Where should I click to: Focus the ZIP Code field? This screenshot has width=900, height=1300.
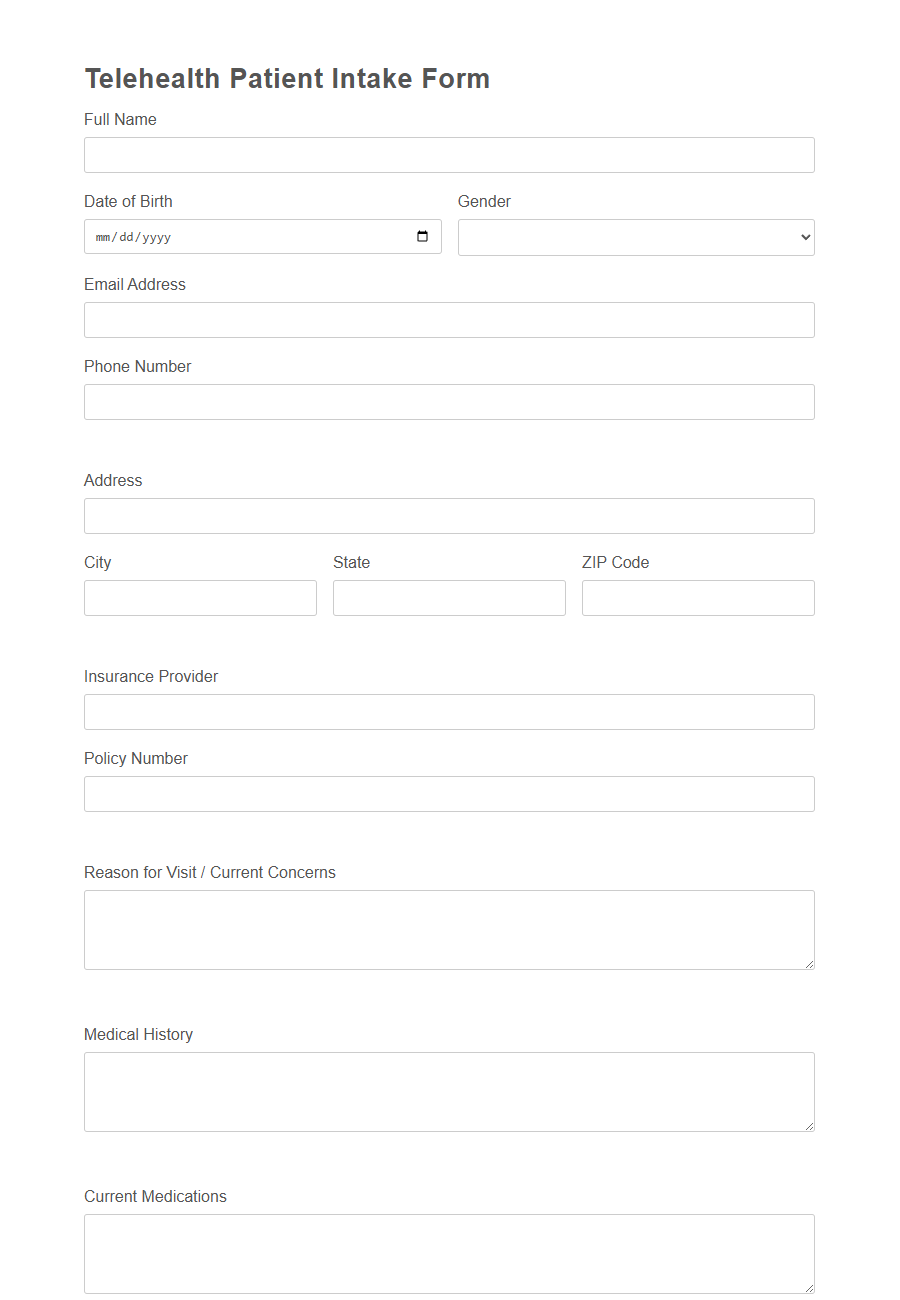pos(697,597)
